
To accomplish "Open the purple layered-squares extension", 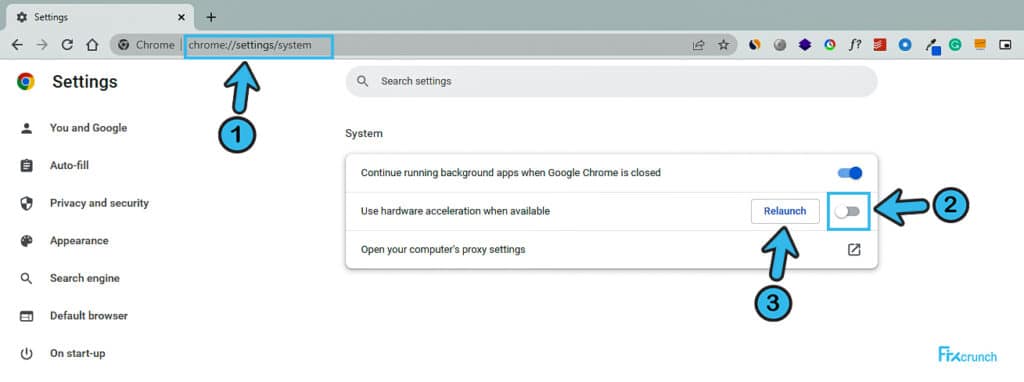I will tap(805, 45).
